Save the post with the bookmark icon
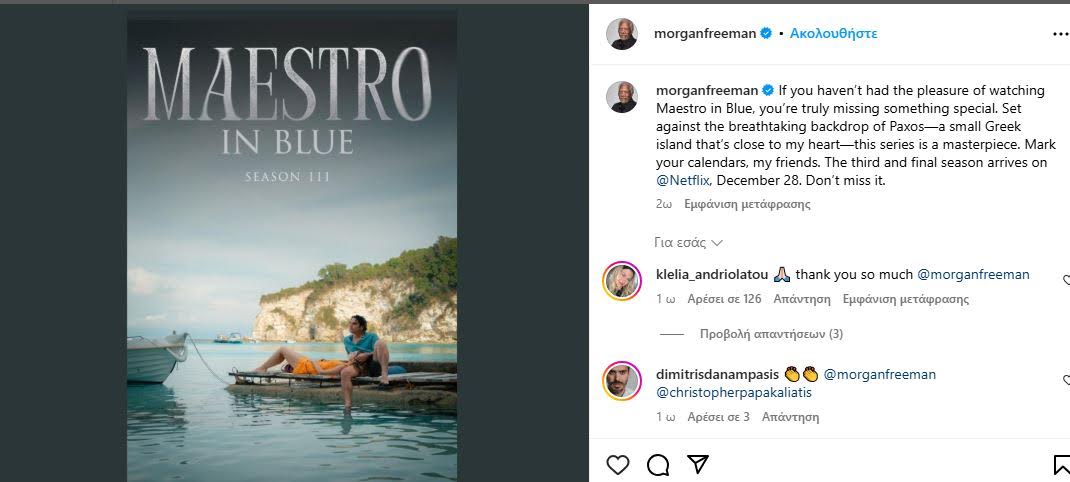Screen dimensions: 1070x482 pyautogui.click(x=1061, y=464)
